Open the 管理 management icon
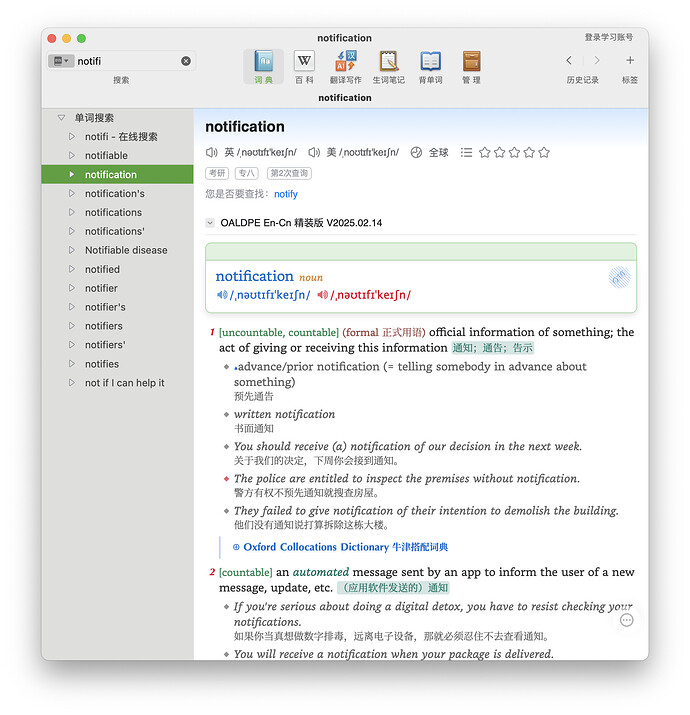 click(471, 67)
